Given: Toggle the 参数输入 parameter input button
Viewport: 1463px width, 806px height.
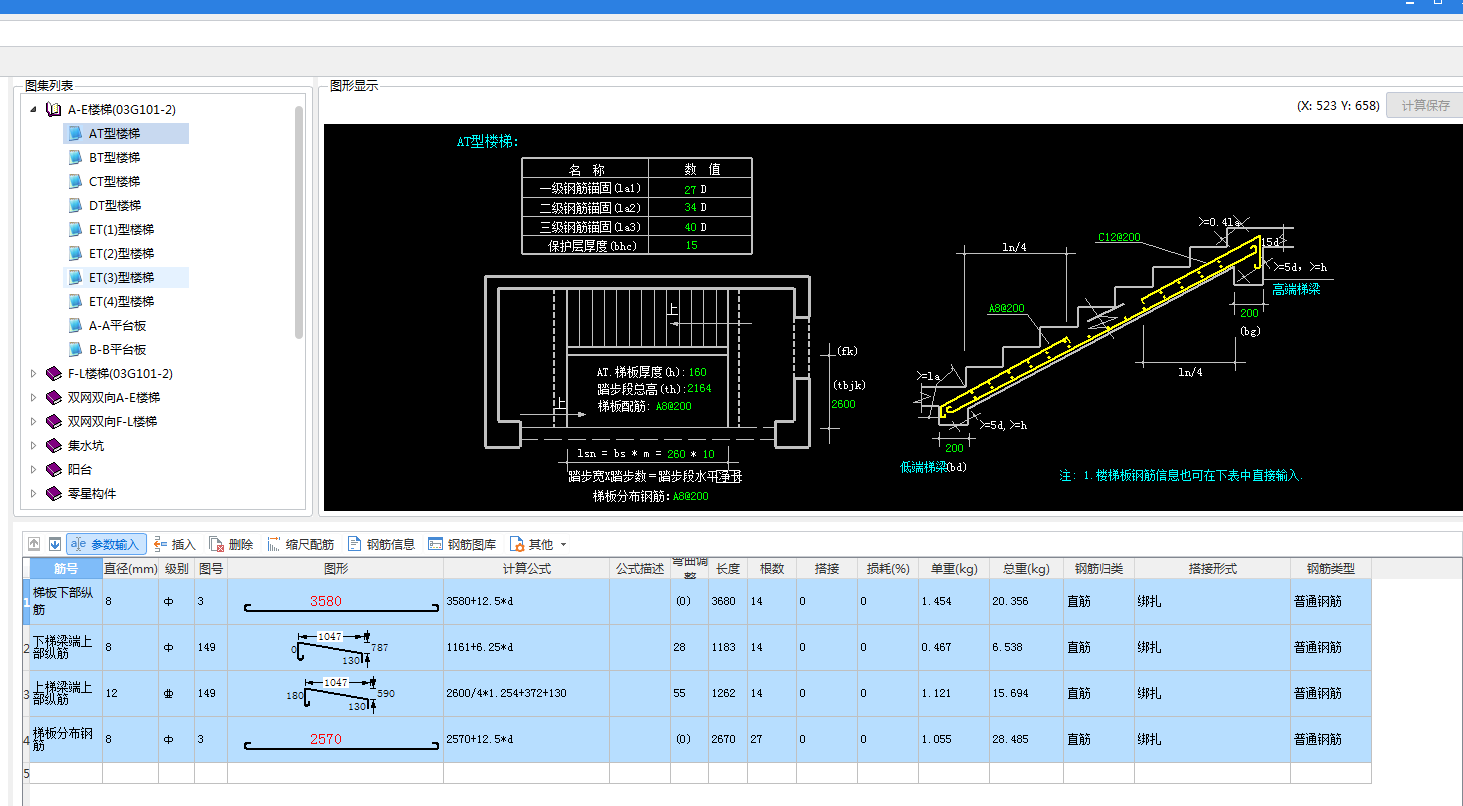Looking at the screenshot, I should pos(107,544).
